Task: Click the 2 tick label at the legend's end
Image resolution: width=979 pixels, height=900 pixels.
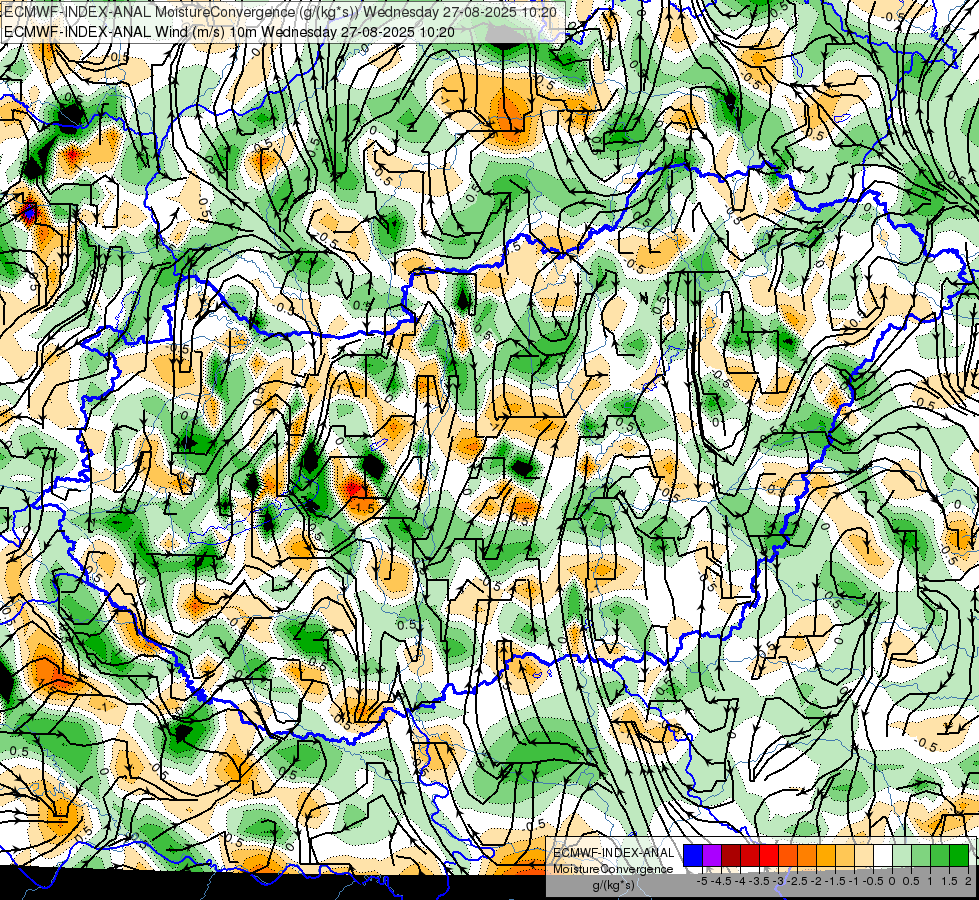Action: click(x=968, y=881)
